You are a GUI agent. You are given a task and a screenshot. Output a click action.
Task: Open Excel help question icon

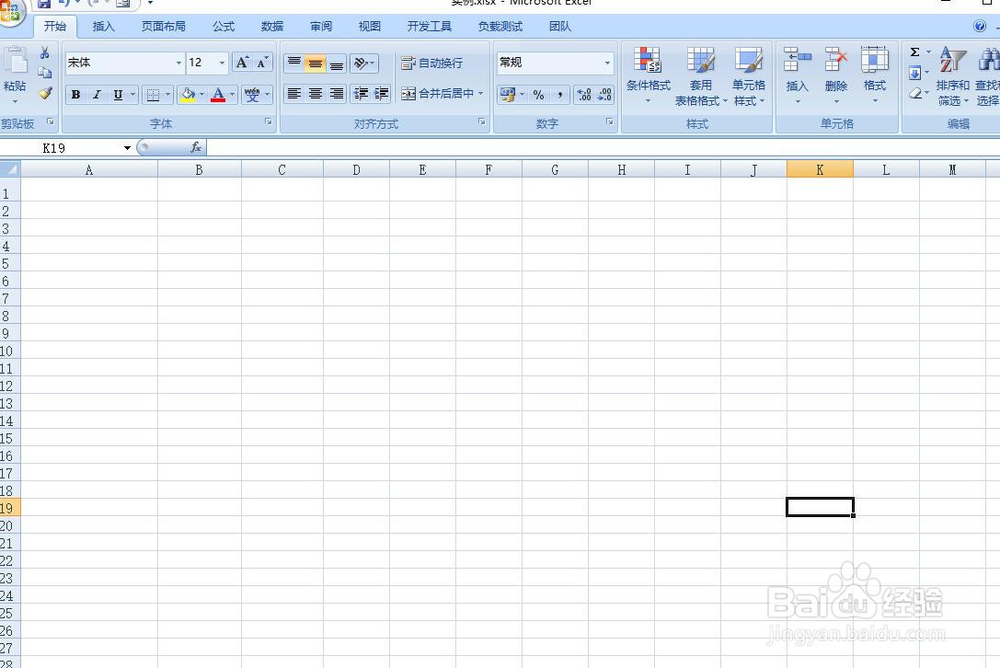click(980, 26)
